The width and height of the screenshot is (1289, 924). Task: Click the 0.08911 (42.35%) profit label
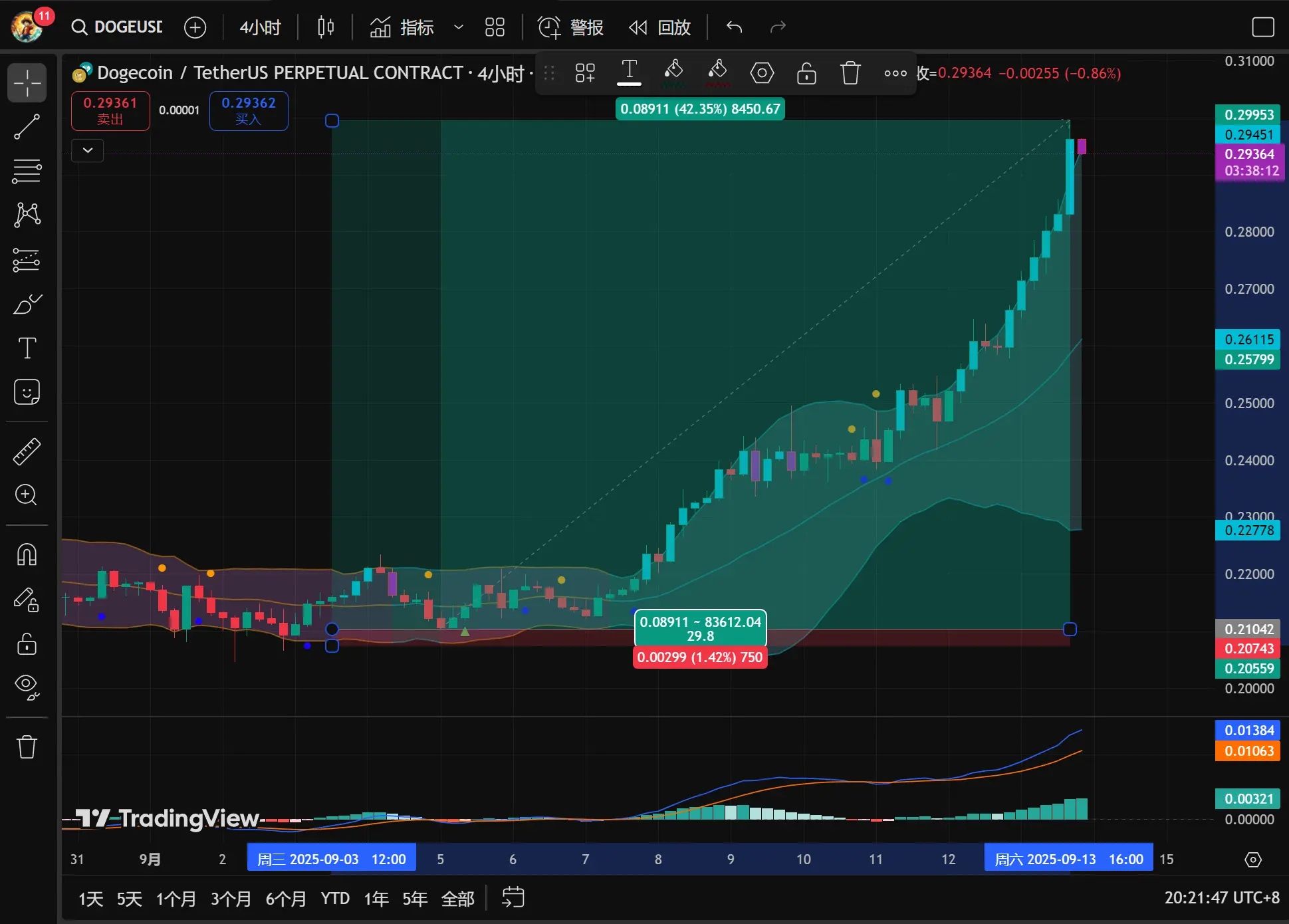click(x=700, y=109)
